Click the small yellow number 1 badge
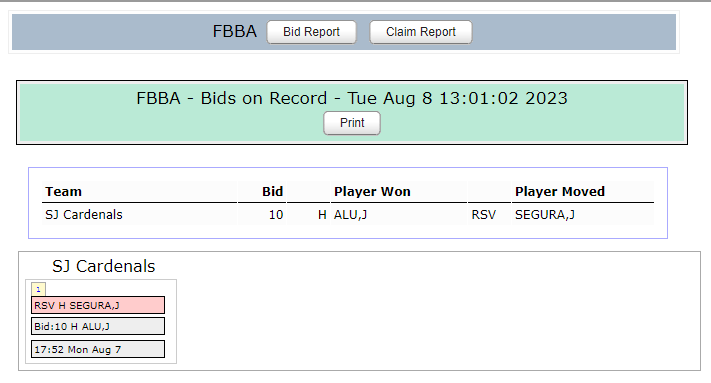Image resolution: width=711 pixels, height=383 pixels. 38,289
